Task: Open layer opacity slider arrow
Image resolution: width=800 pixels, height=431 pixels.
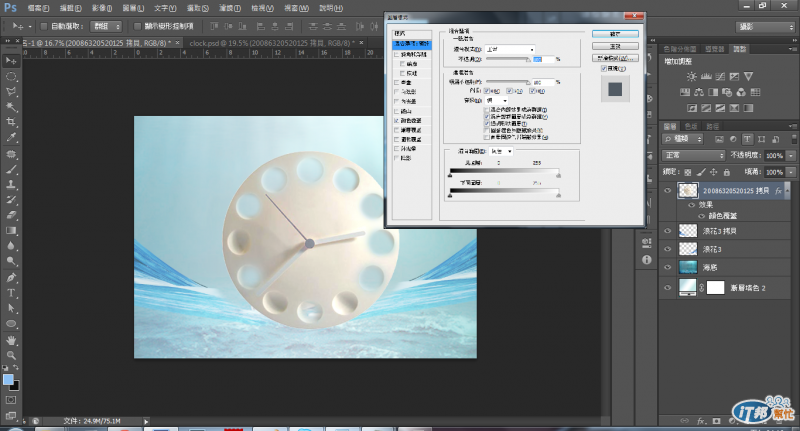Action: tap(791, 155)
